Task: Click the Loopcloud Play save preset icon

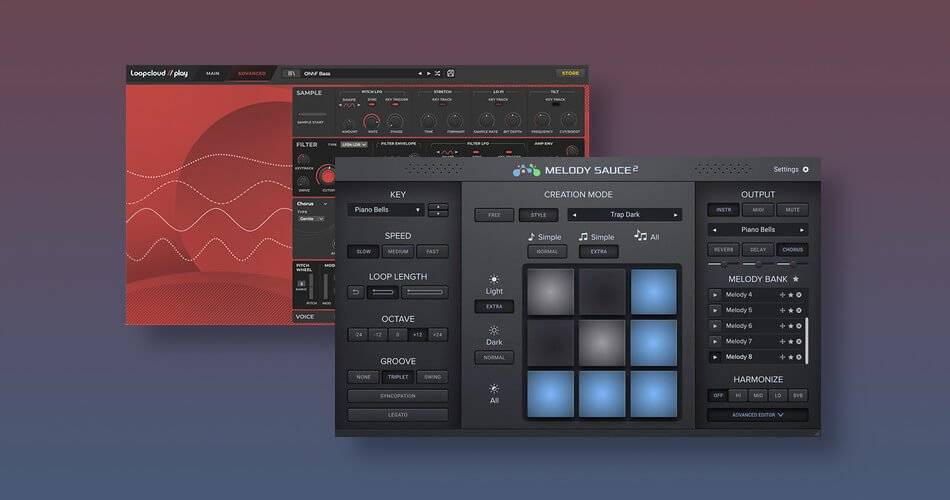Action: tap(451, 73)
